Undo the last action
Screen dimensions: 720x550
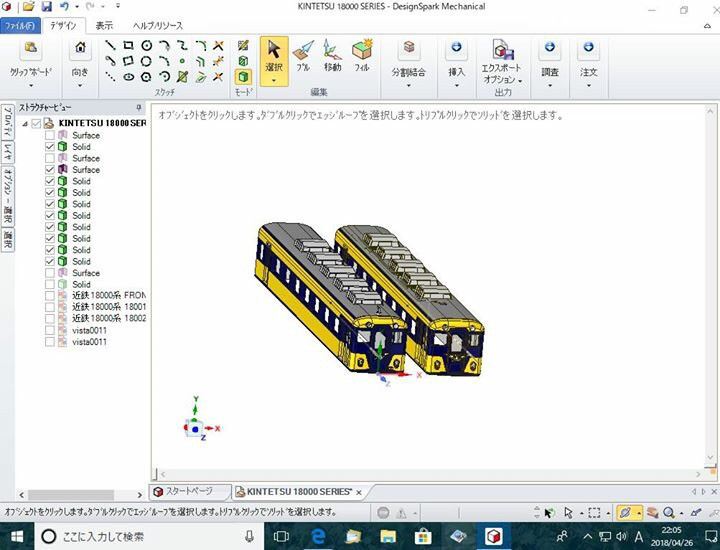coord(64,6)
